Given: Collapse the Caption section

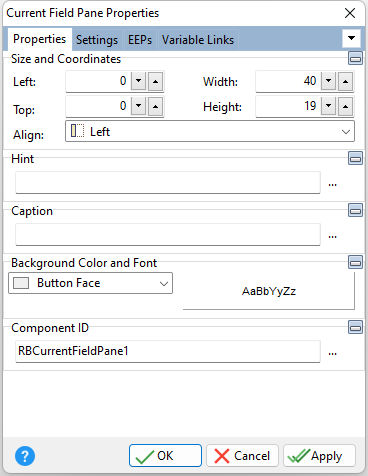Looking at the screenshot, I should [x=355, y=210].
